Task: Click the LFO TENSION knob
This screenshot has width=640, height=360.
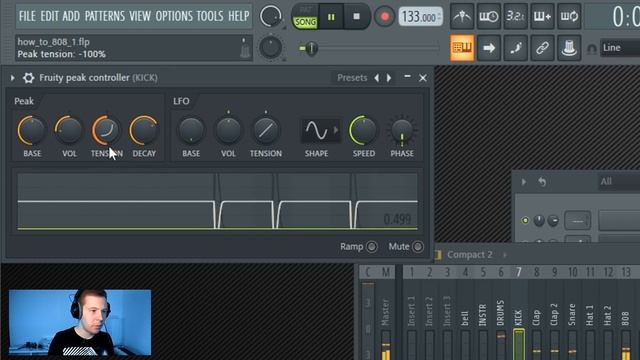Action: point(266,131)
